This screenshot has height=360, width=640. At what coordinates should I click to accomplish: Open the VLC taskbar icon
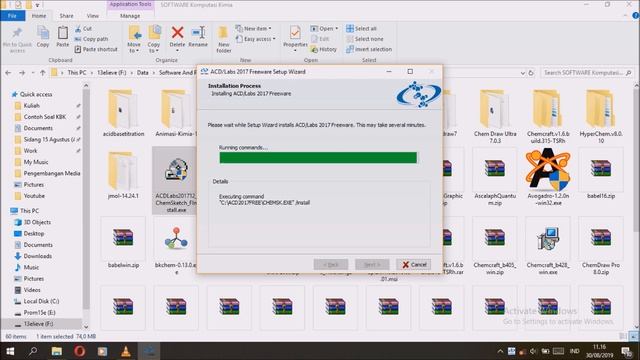tap(125, 351)
